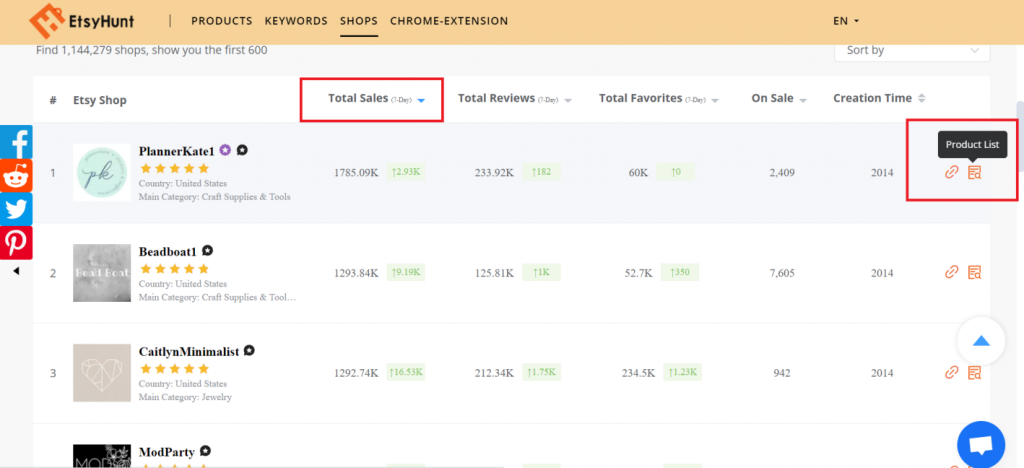Click the Facebook share icon
Image resolution: width=1024 pixels, height=468 pixels.
pyautogui.click(x=16, y=142)
